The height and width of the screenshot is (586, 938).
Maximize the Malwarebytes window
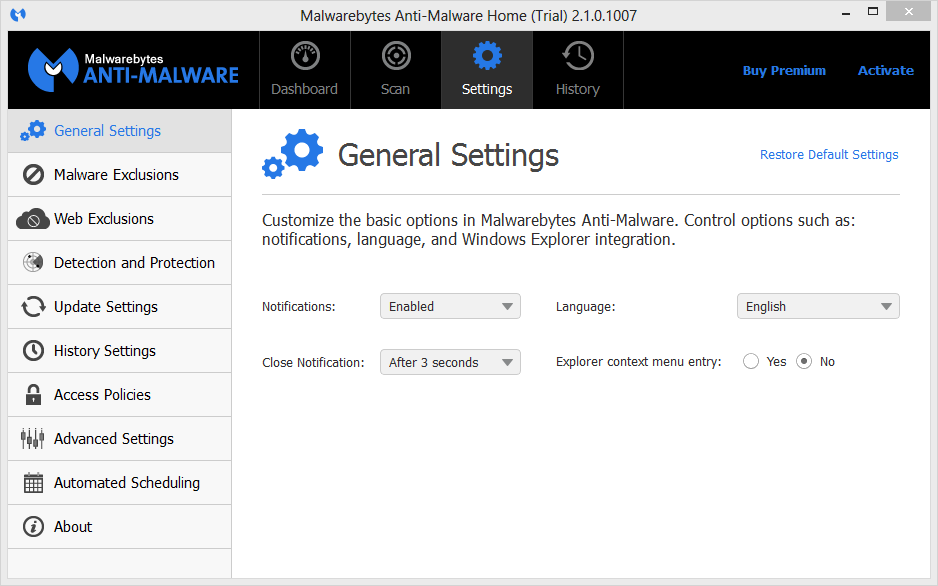point(873,12)
